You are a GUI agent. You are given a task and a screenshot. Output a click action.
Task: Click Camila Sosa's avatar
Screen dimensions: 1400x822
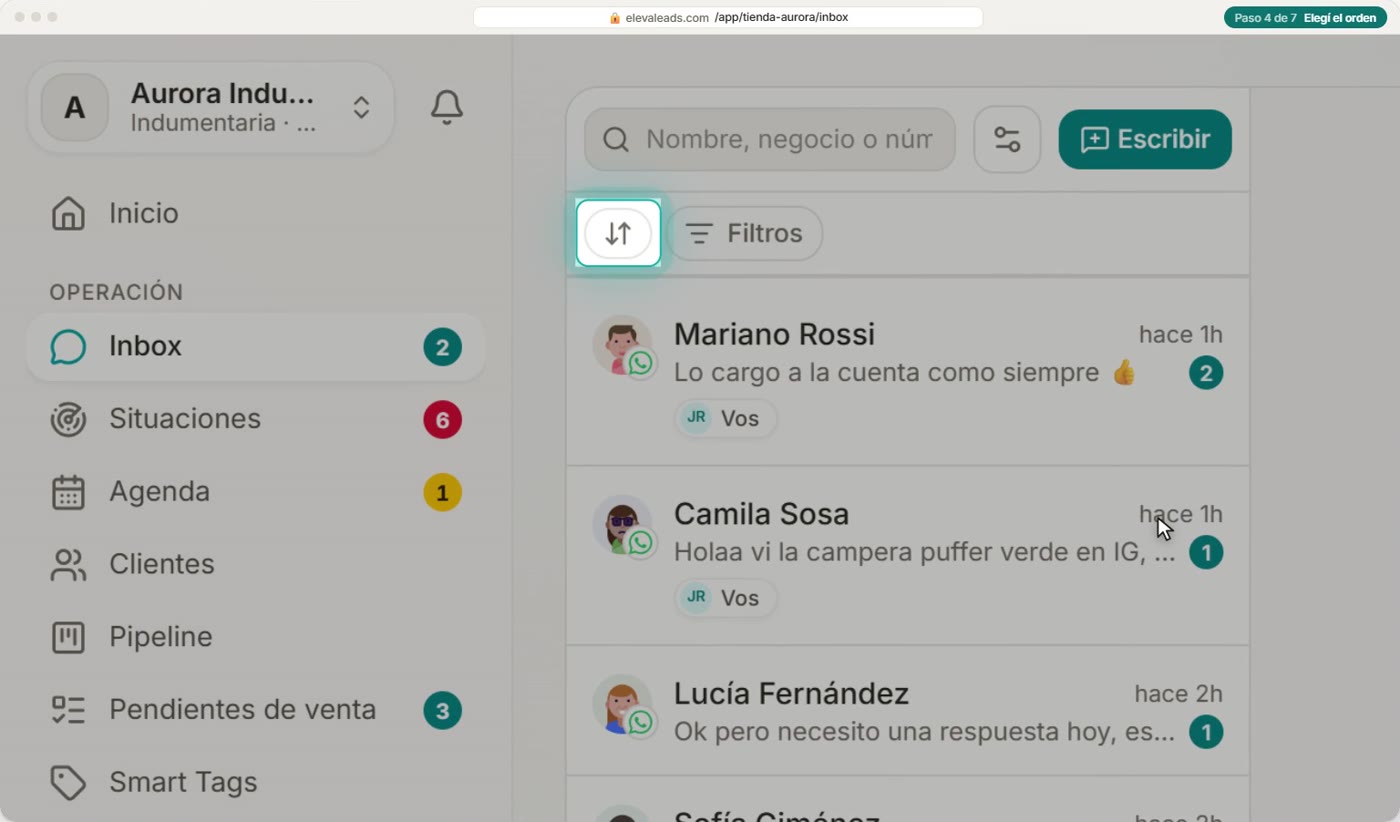[622, 525]
